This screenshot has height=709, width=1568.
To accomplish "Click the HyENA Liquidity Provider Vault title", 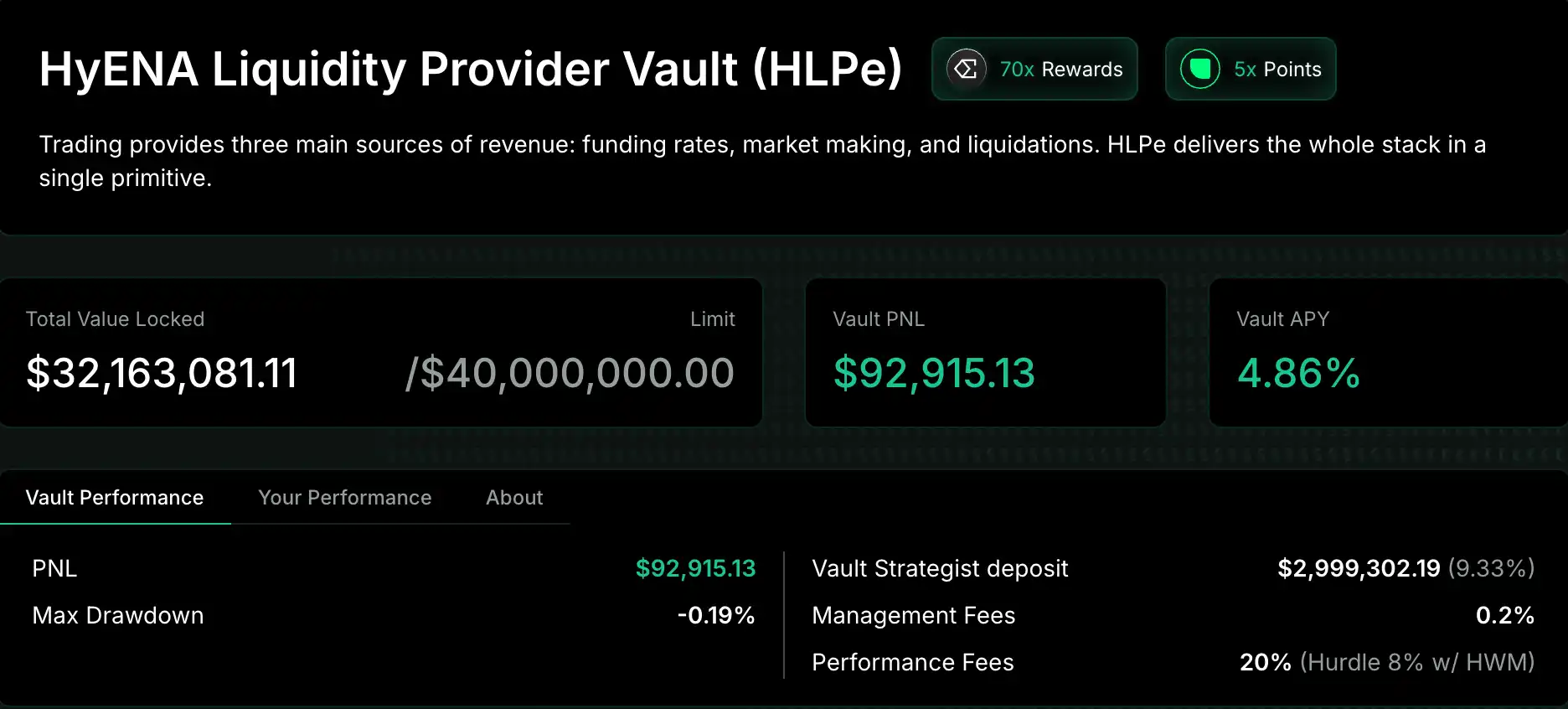I will tap(470, 69).
